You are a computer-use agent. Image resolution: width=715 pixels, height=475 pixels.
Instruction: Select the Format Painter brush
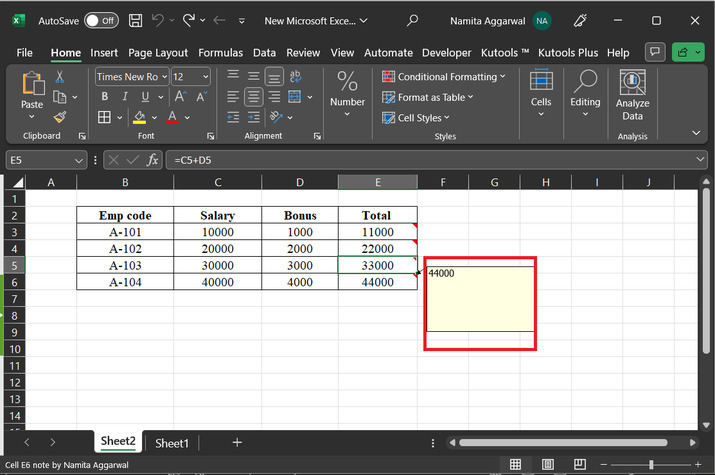tap(60, 117)
